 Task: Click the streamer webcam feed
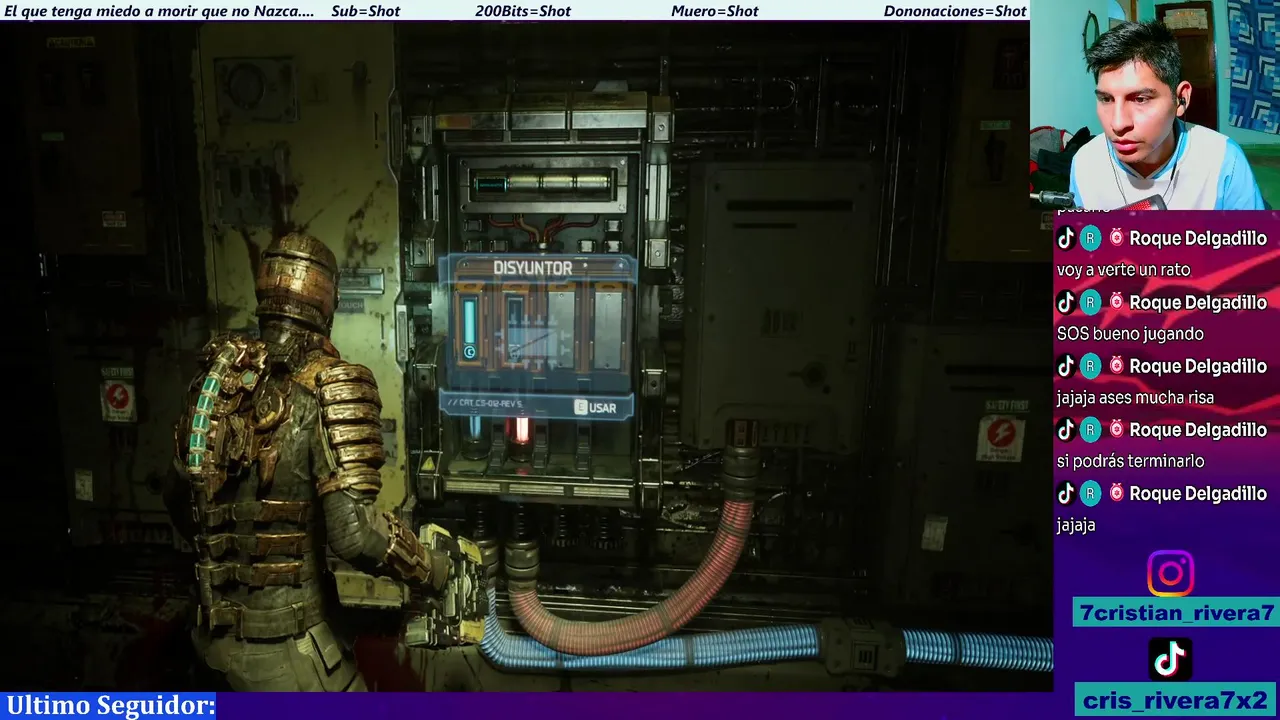[1155, 105]
